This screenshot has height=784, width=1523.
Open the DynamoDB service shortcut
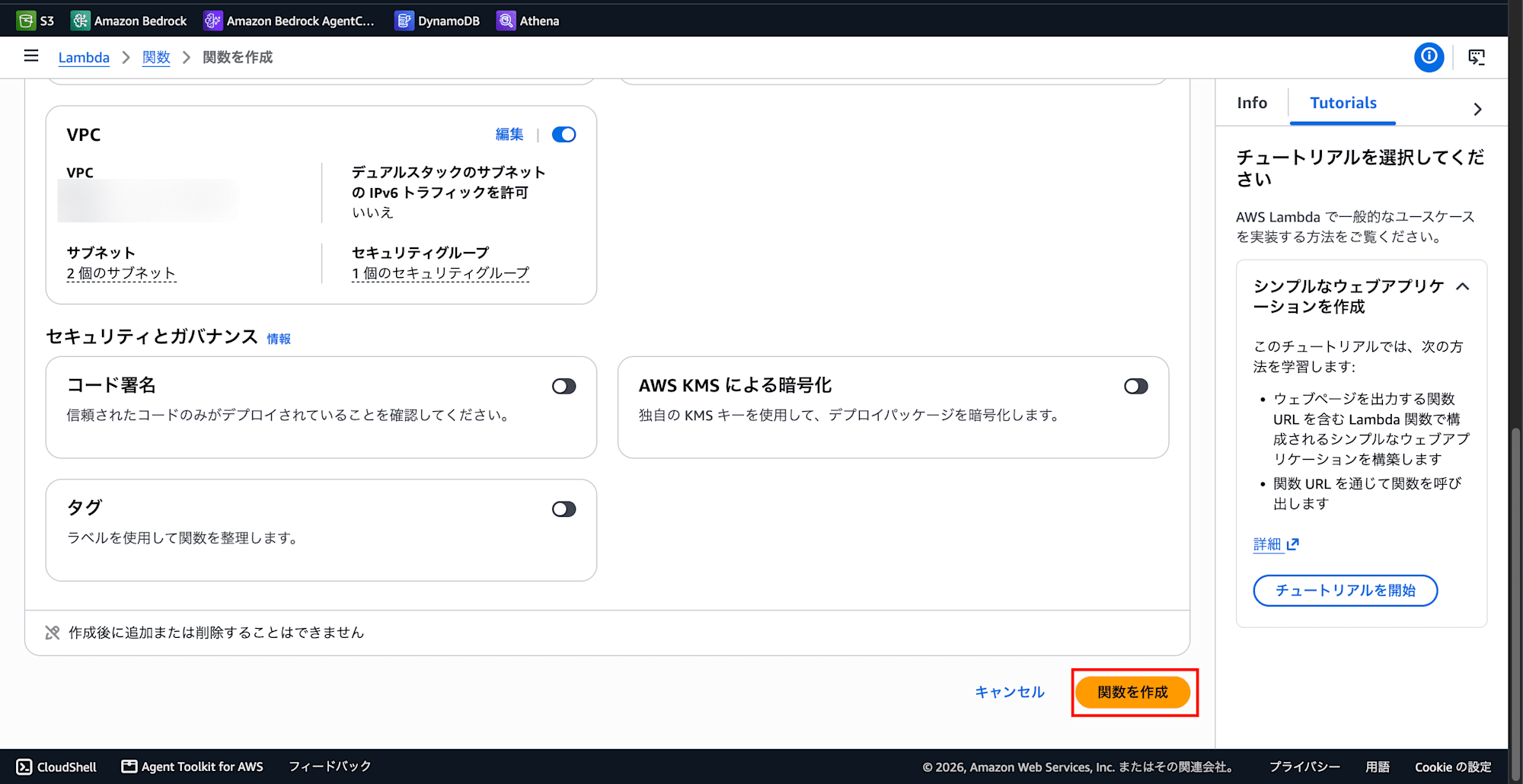pos(437,21)
